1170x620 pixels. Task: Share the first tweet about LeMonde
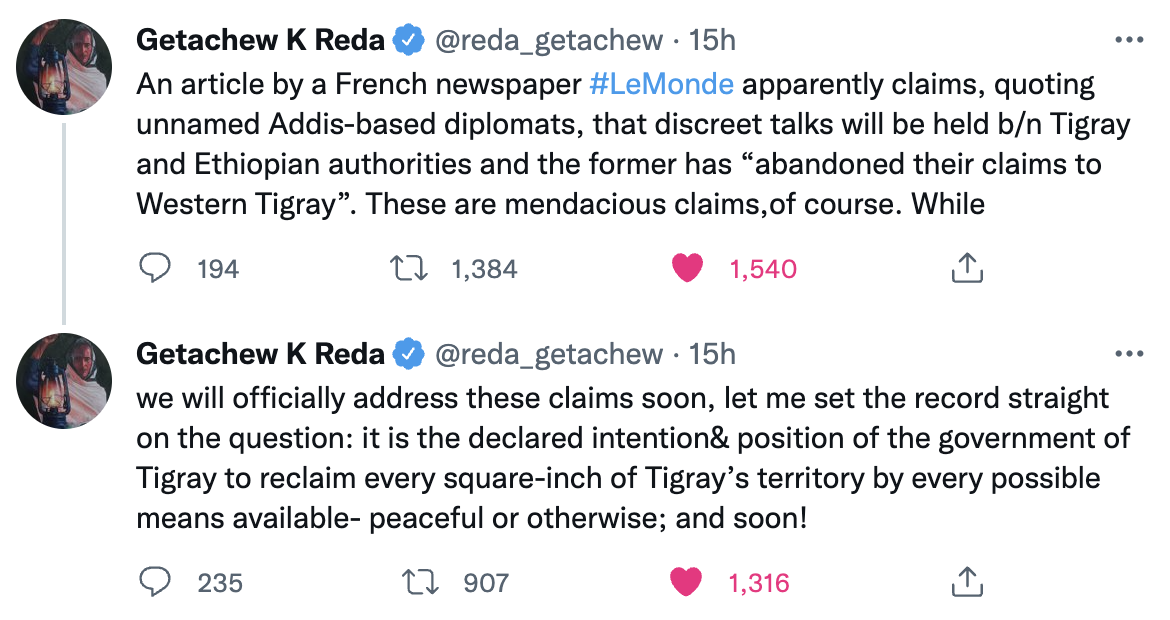pyautogui.click(x=967, y=268)
